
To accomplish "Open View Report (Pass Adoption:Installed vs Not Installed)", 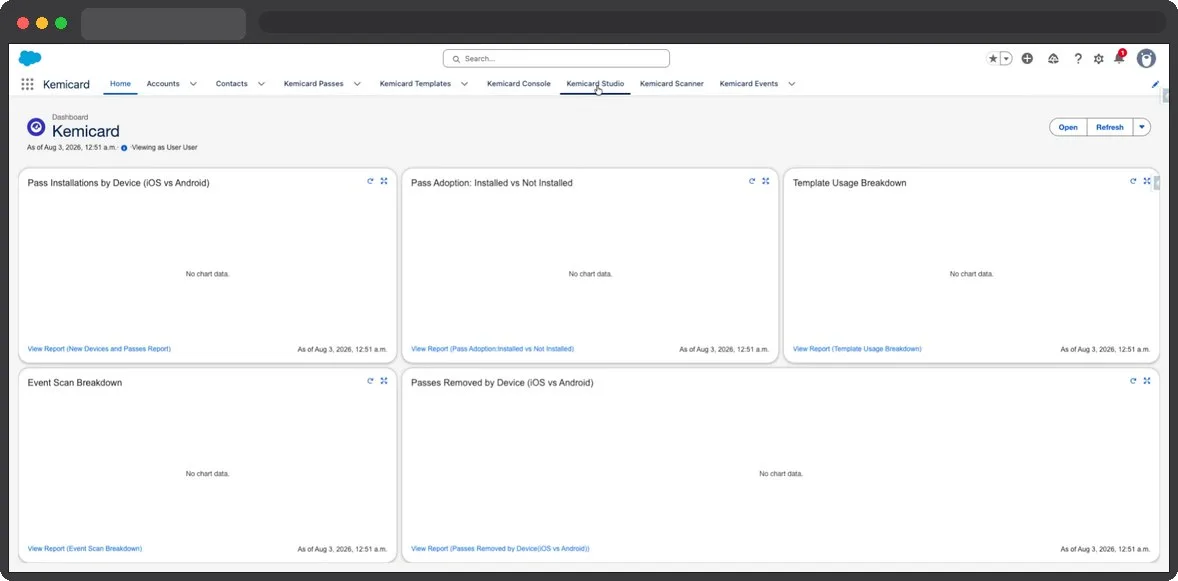I will point(493,349).
